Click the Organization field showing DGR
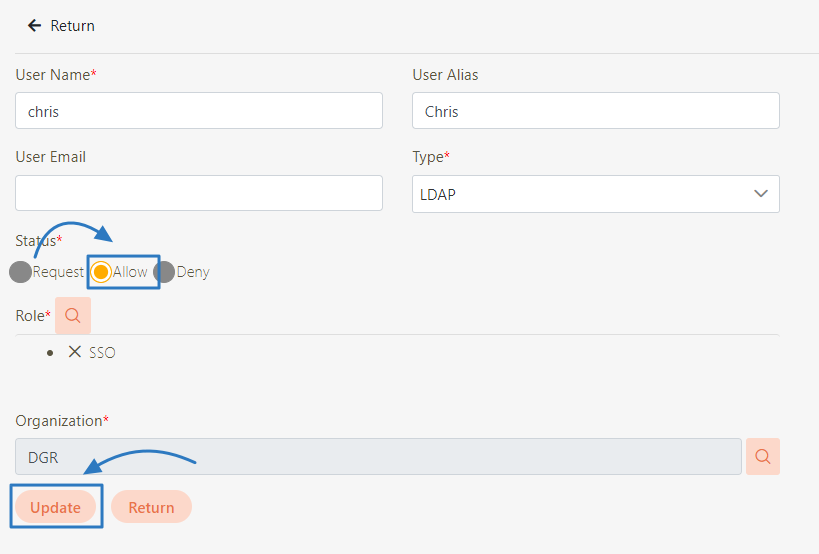 378,456
